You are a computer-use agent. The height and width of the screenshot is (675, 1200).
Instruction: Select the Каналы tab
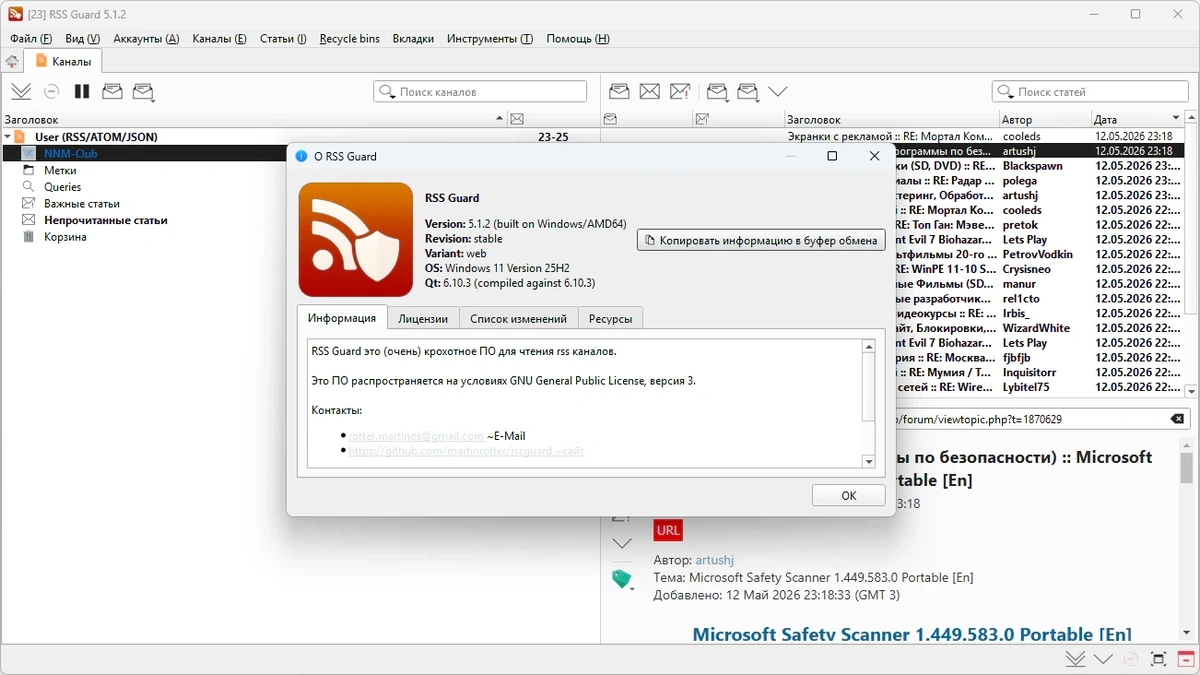(x=63, y=61)
